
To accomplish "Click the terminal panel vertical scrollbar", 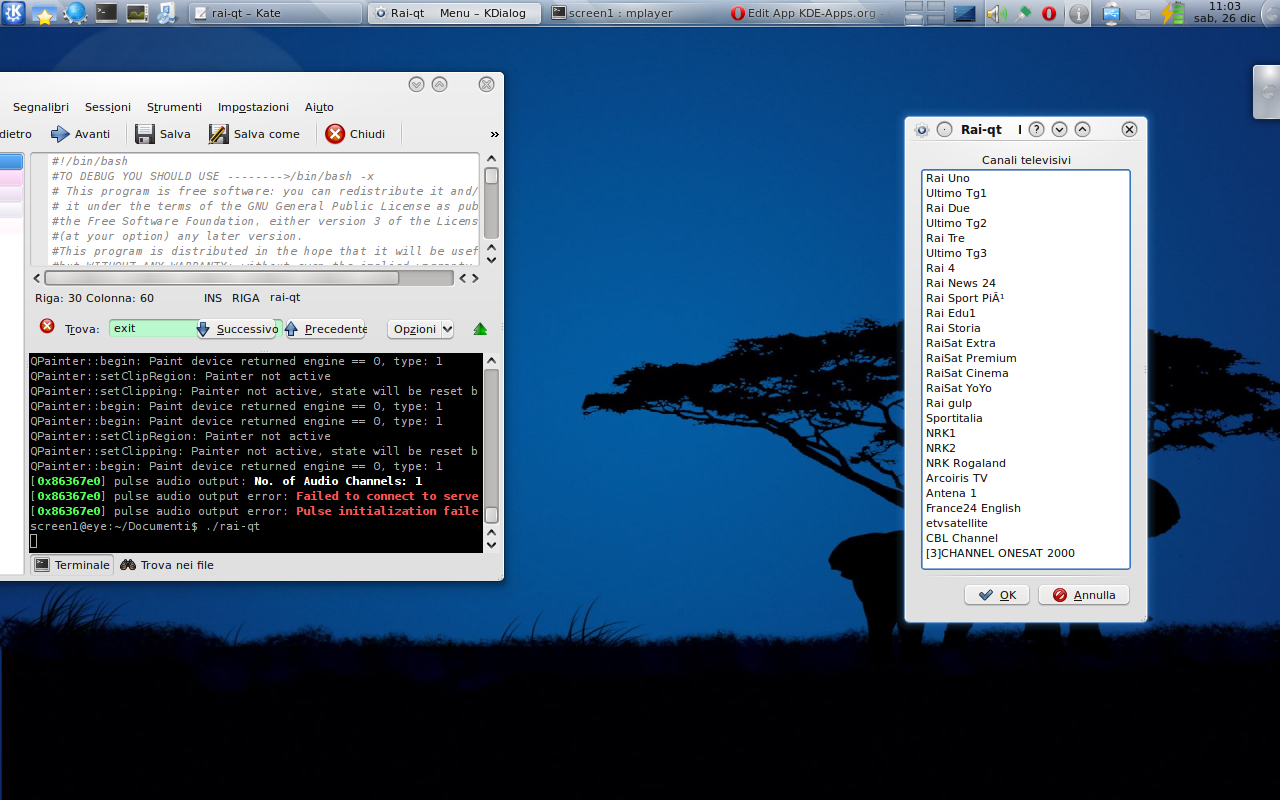I will pos(491,445).
